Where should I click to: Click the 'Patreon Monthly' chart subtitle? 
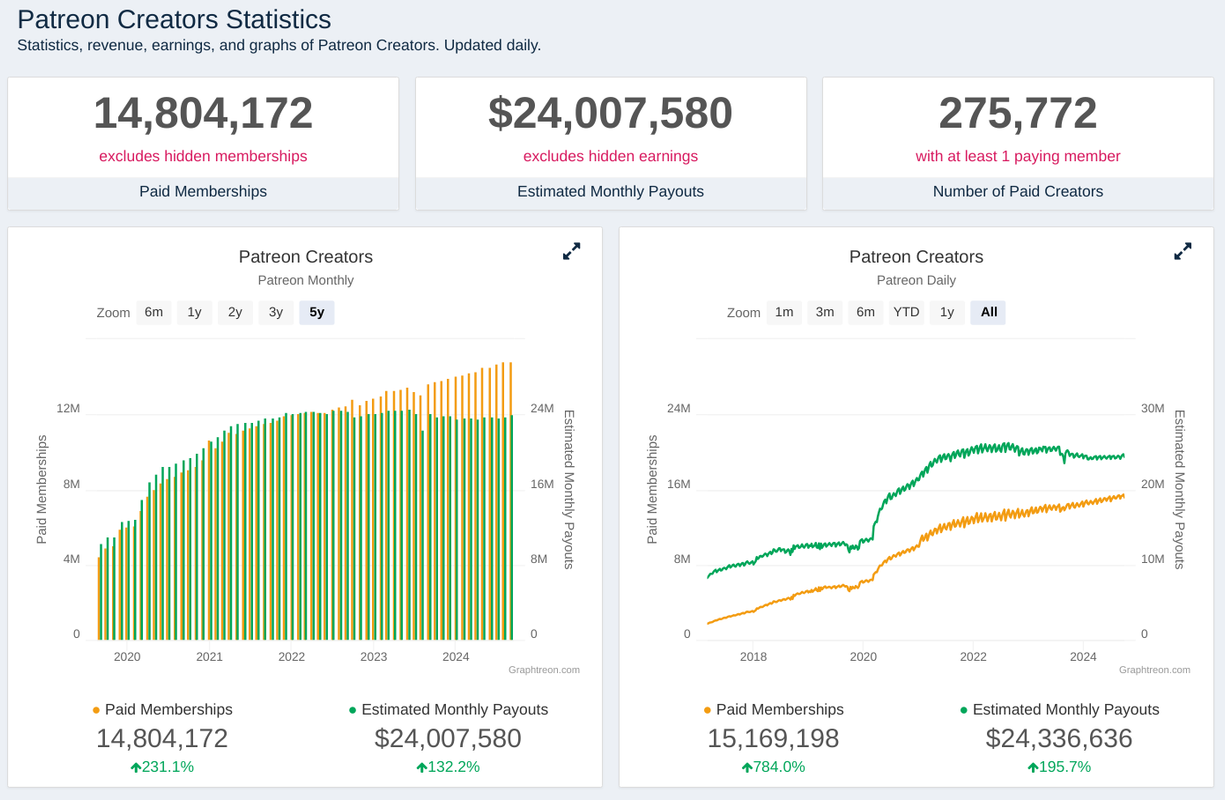[306, 280]
